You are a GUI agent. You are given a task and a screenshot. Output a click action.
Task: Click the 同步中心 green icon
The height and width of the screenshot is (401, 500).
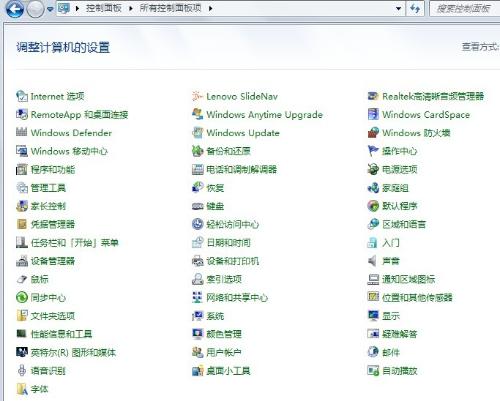click(22, 297)
